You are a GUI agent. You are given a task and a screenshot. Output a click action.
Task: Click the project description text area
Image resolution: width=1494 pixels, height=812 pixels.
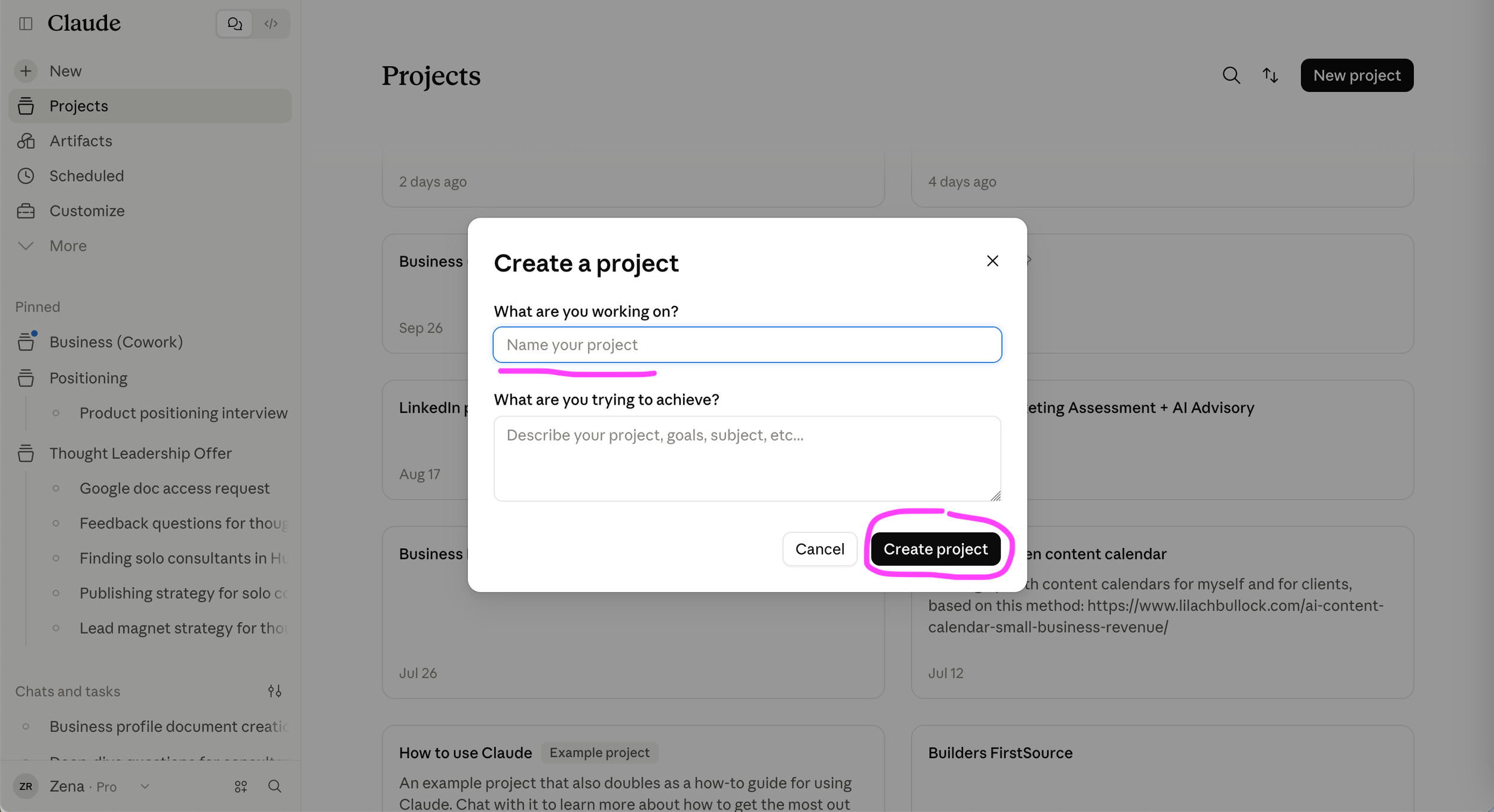pos(747,458)
